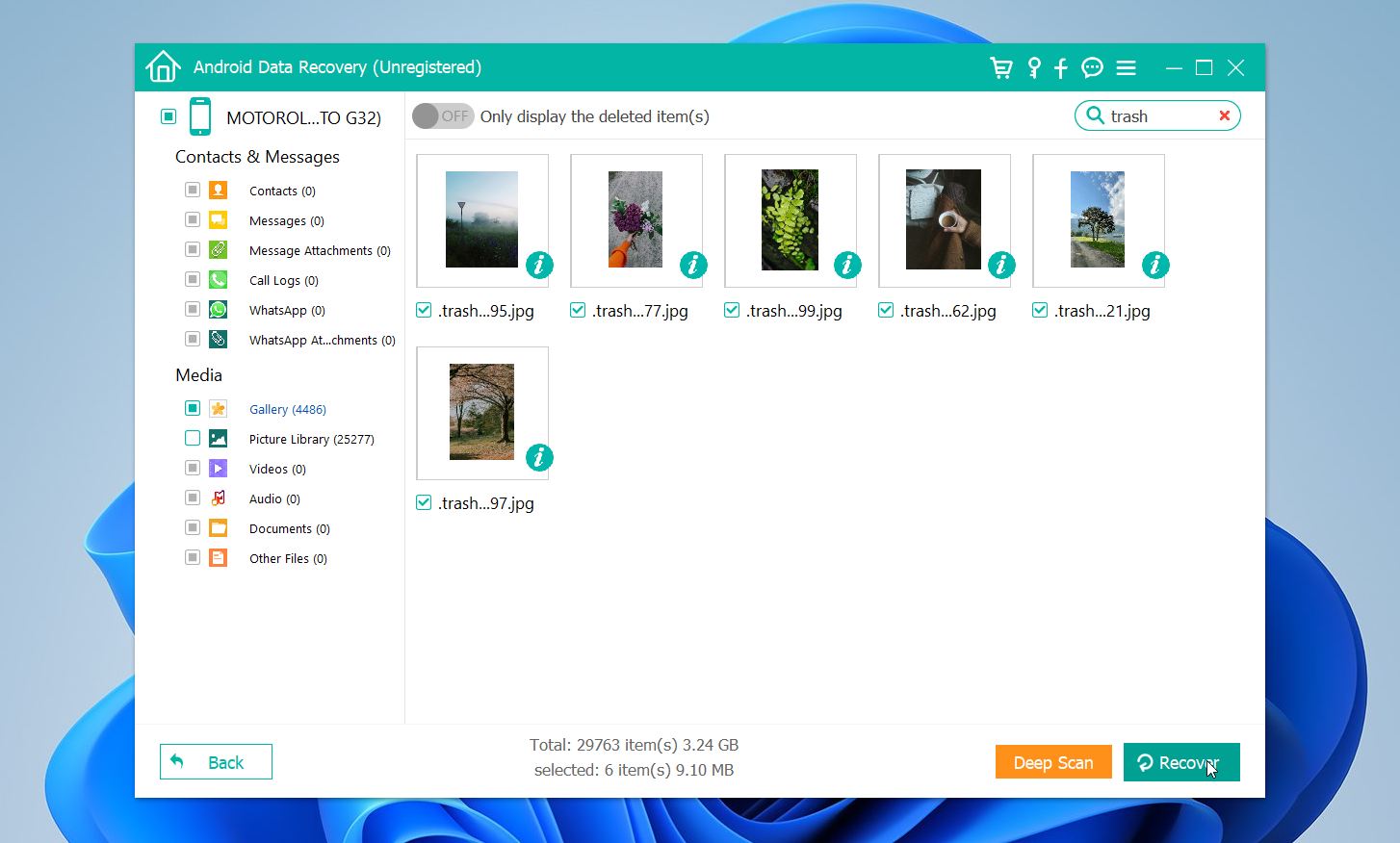
Task: Click the key registration icon
Action: [1032, 67]
